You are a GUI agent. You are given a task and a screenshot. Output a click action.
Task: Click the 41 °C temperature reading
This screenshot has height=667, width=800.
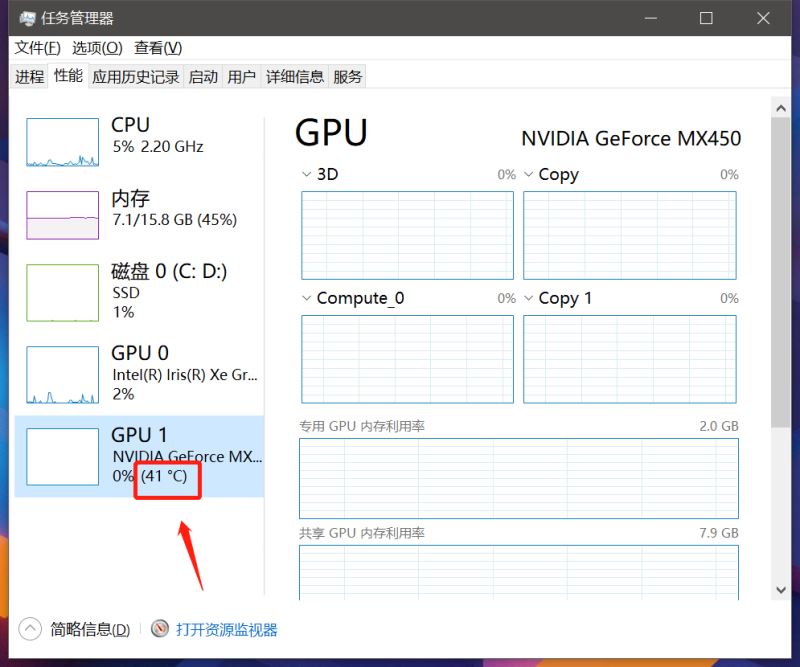(164, 476)
